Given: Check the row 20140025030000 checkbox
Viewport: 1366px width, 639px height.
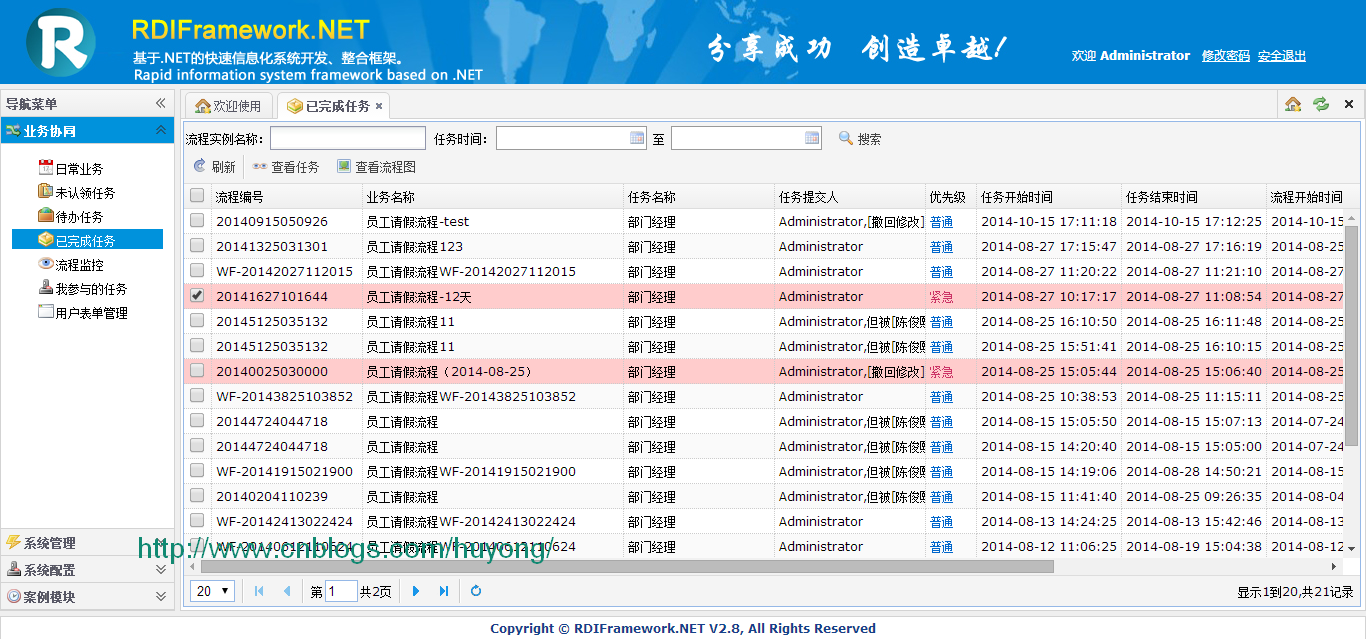Looking at the screenshot, I should click(x=197, y=370).
